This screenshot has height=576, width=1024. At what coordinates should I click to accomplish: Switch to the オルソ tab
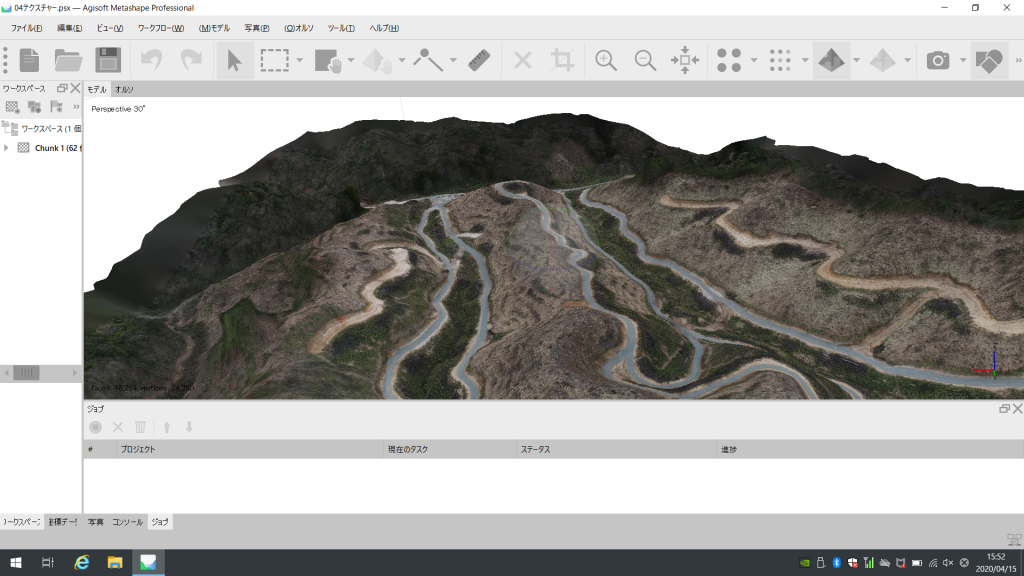coord(124,89)
